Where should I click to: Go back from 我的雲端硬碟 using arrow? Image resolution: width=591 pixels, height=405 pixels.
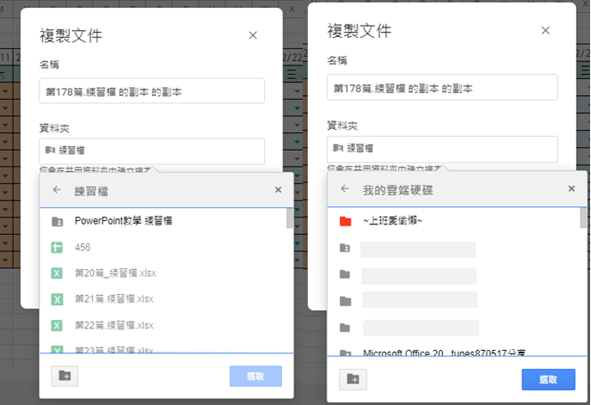pos(345,189)
